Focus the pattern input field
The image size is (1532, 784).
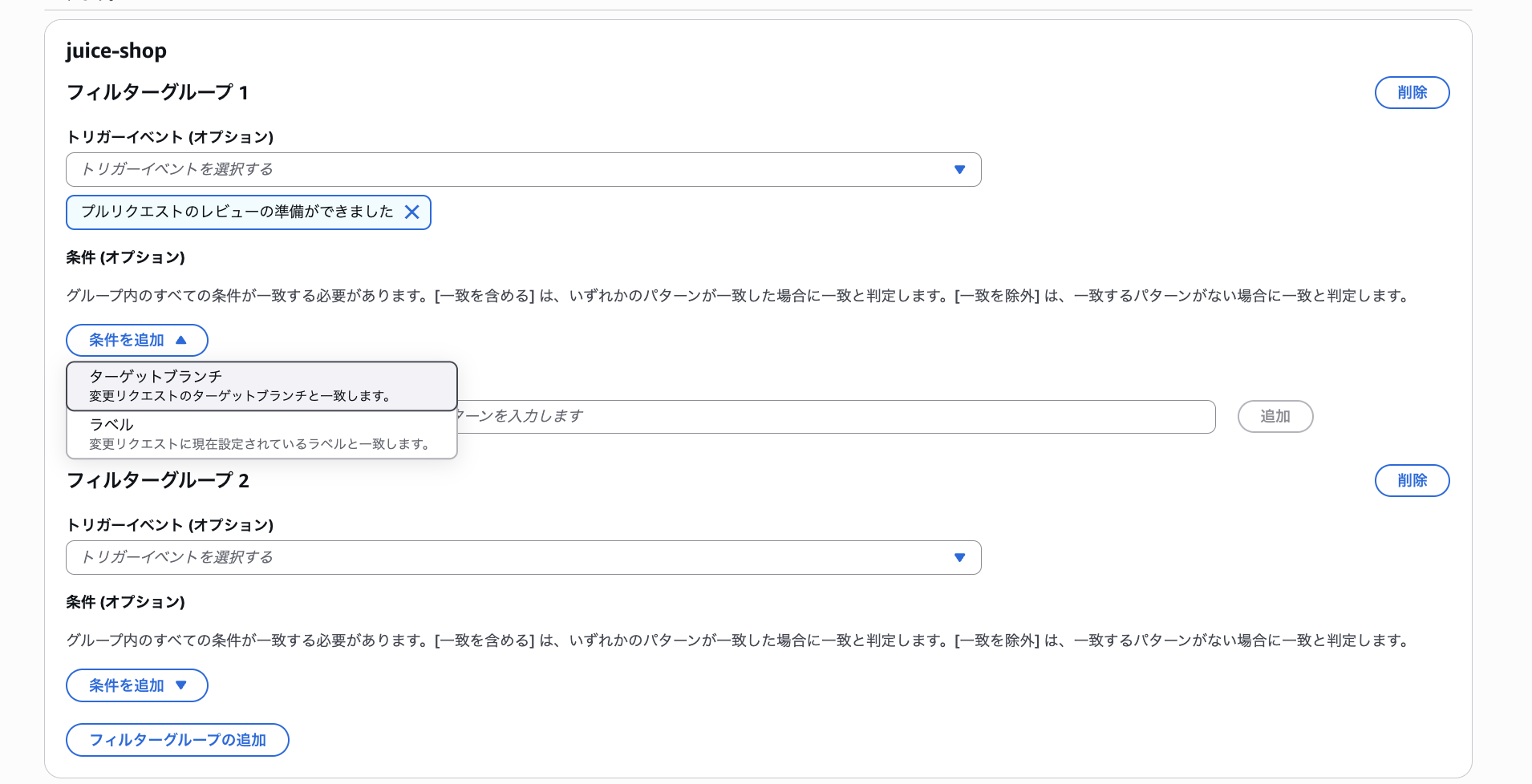836,416
